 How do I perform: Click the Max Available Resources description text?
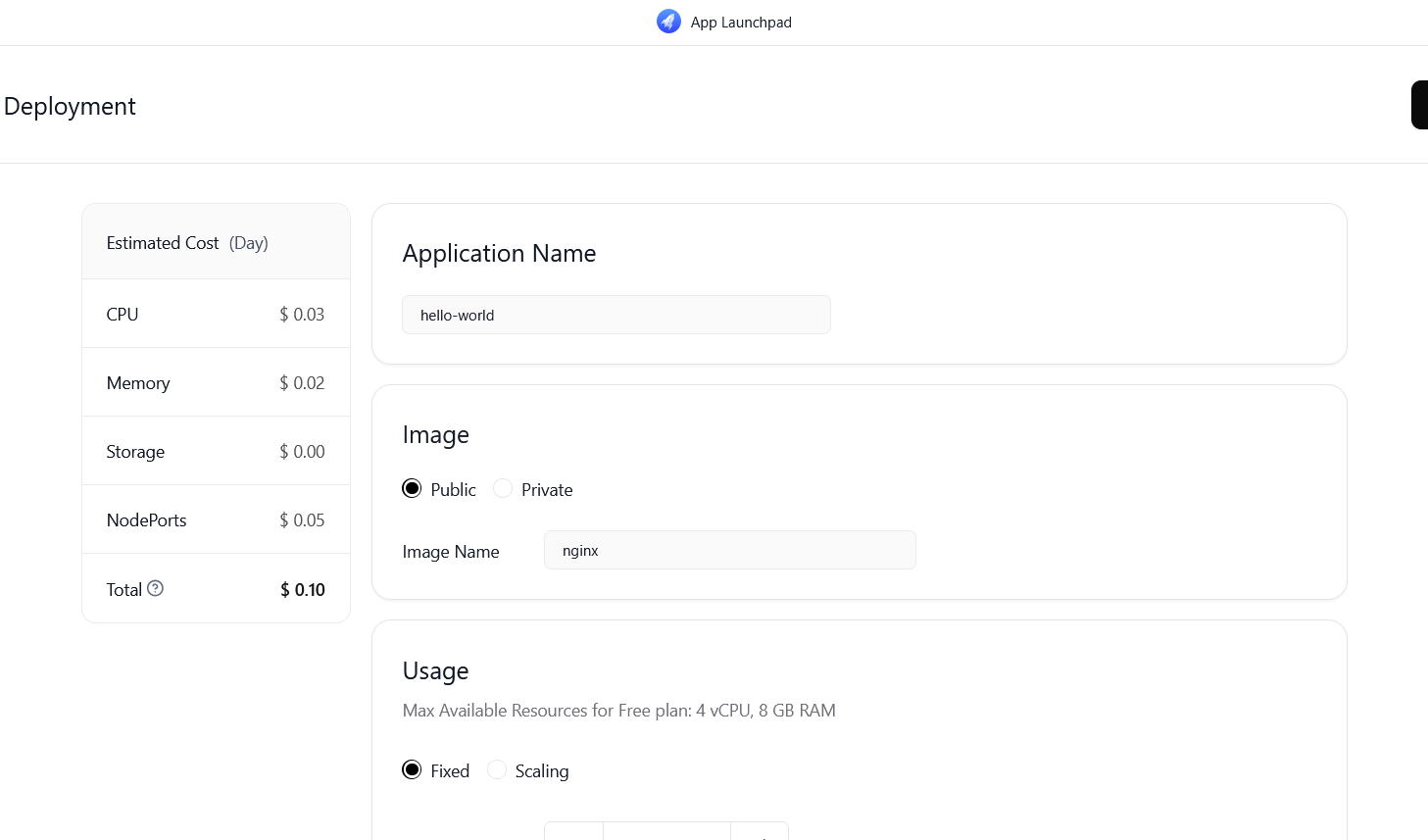[618, 711]
